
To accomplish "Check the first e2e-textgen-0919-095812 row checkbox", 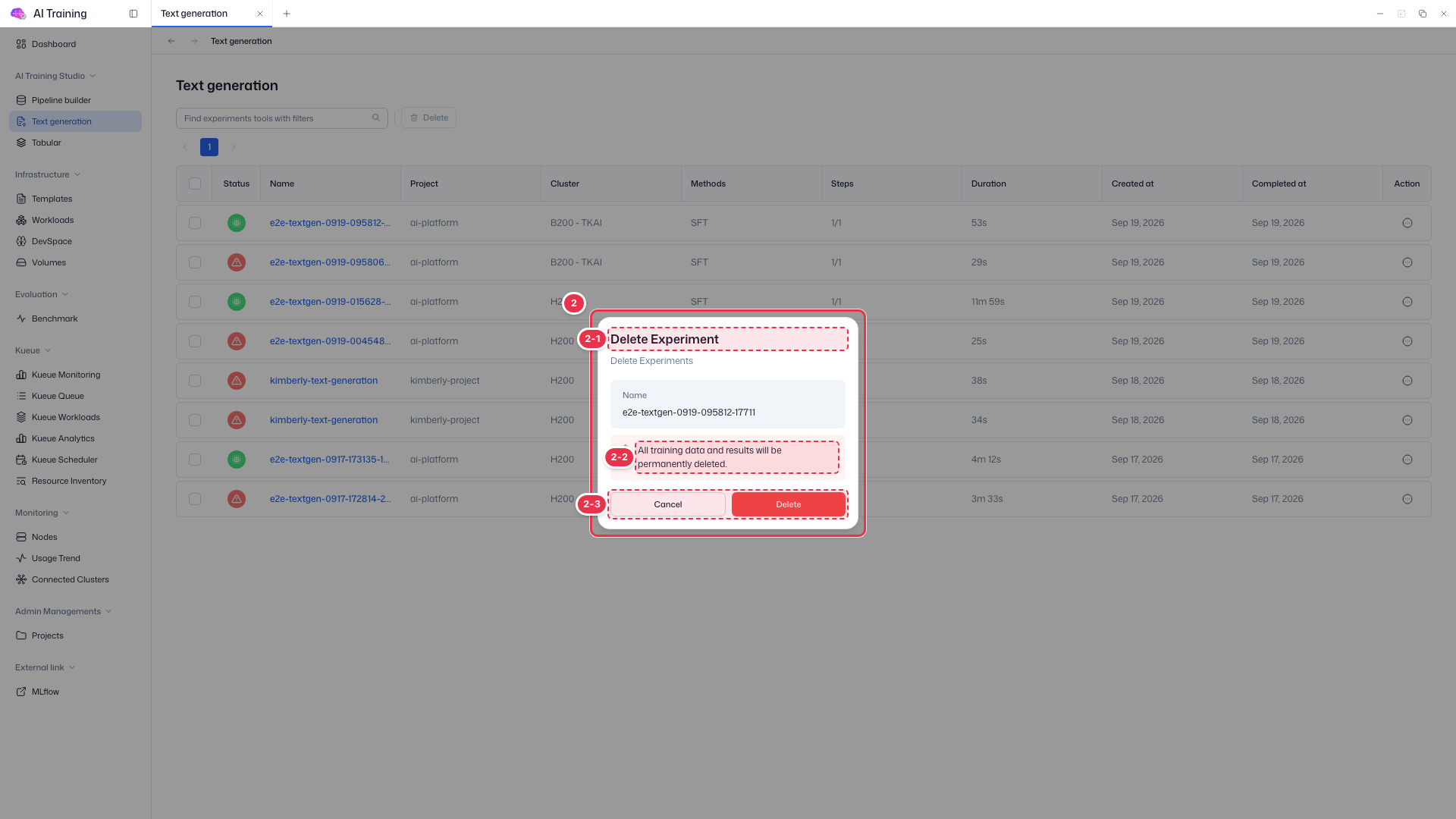I will click(195, 223).
